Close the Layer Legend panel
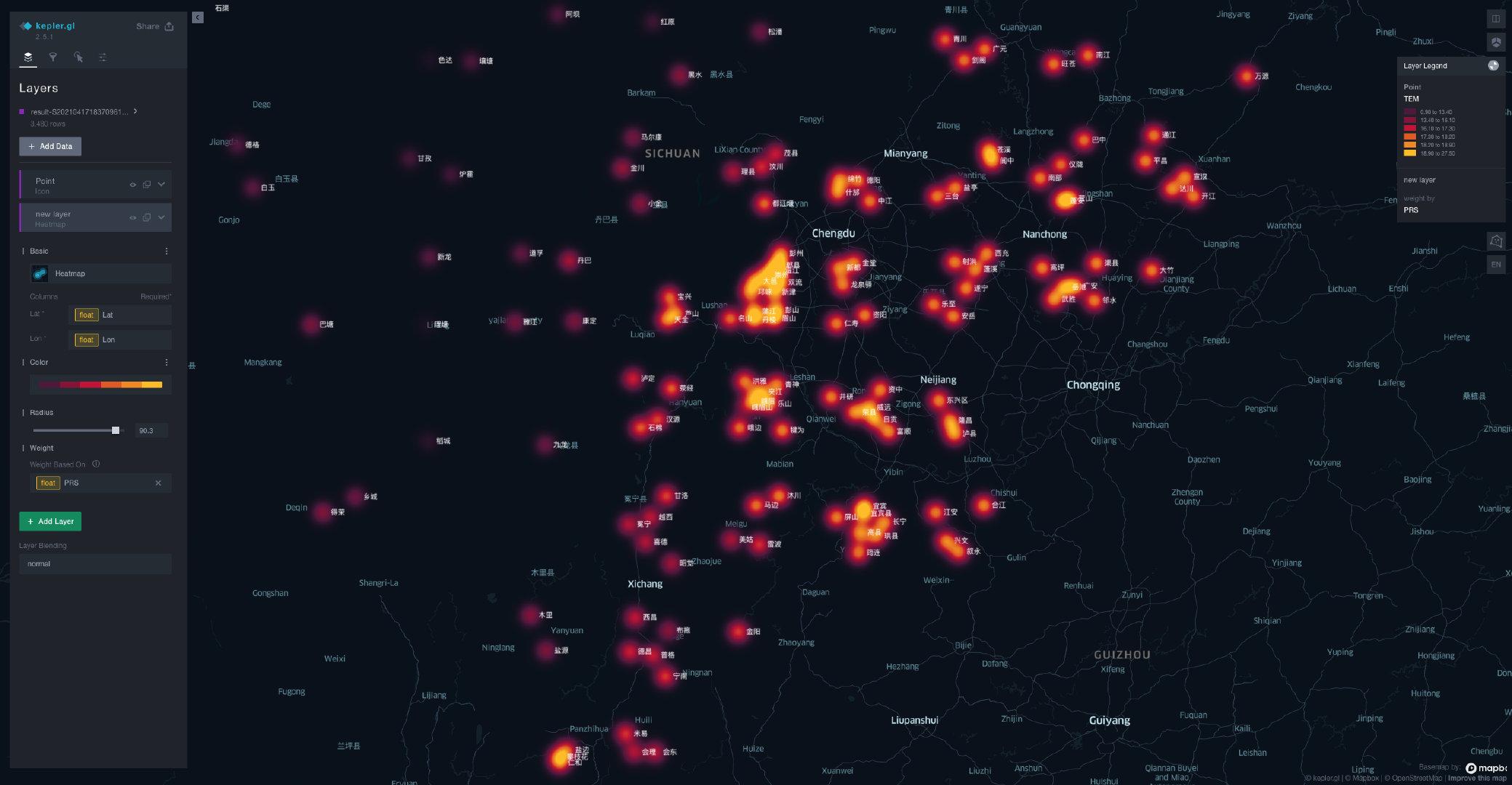This screenshot has width=1512, height=785. (x=1493, y=65)
